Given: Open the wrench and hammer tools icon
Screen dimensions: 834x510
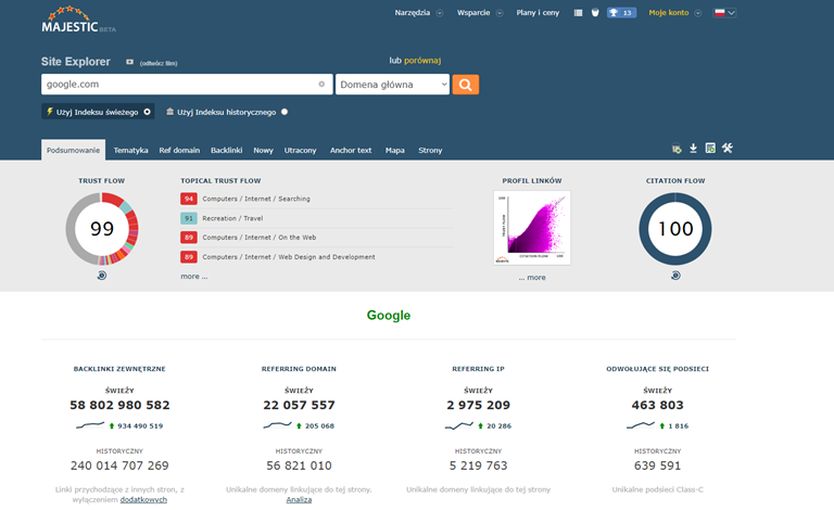Looking at the screenshot, I should [727, 149].
